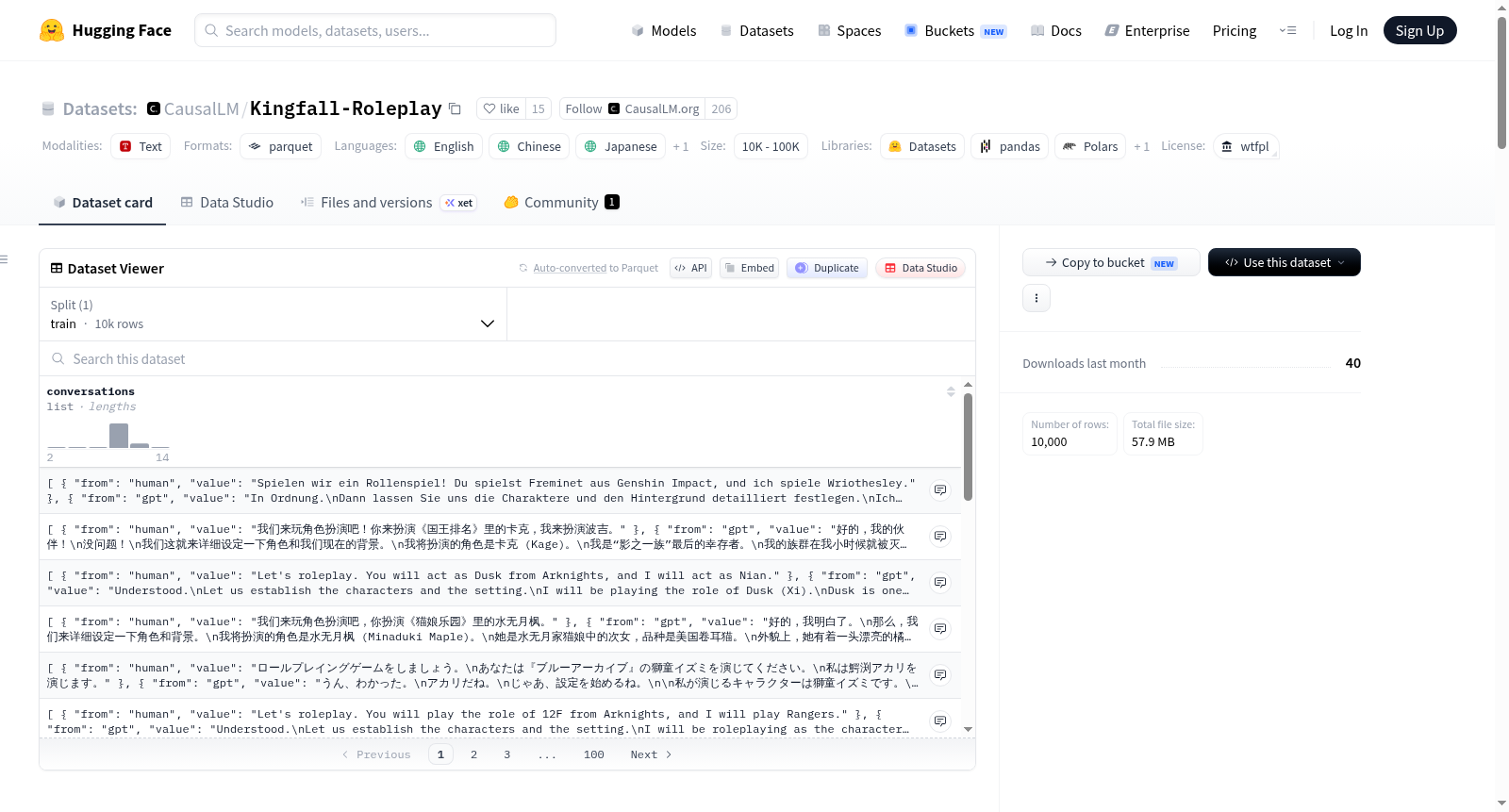Open Data Studio from viewer toolbar
This screenshot has height=812, width=1509.
click(920, 268)
